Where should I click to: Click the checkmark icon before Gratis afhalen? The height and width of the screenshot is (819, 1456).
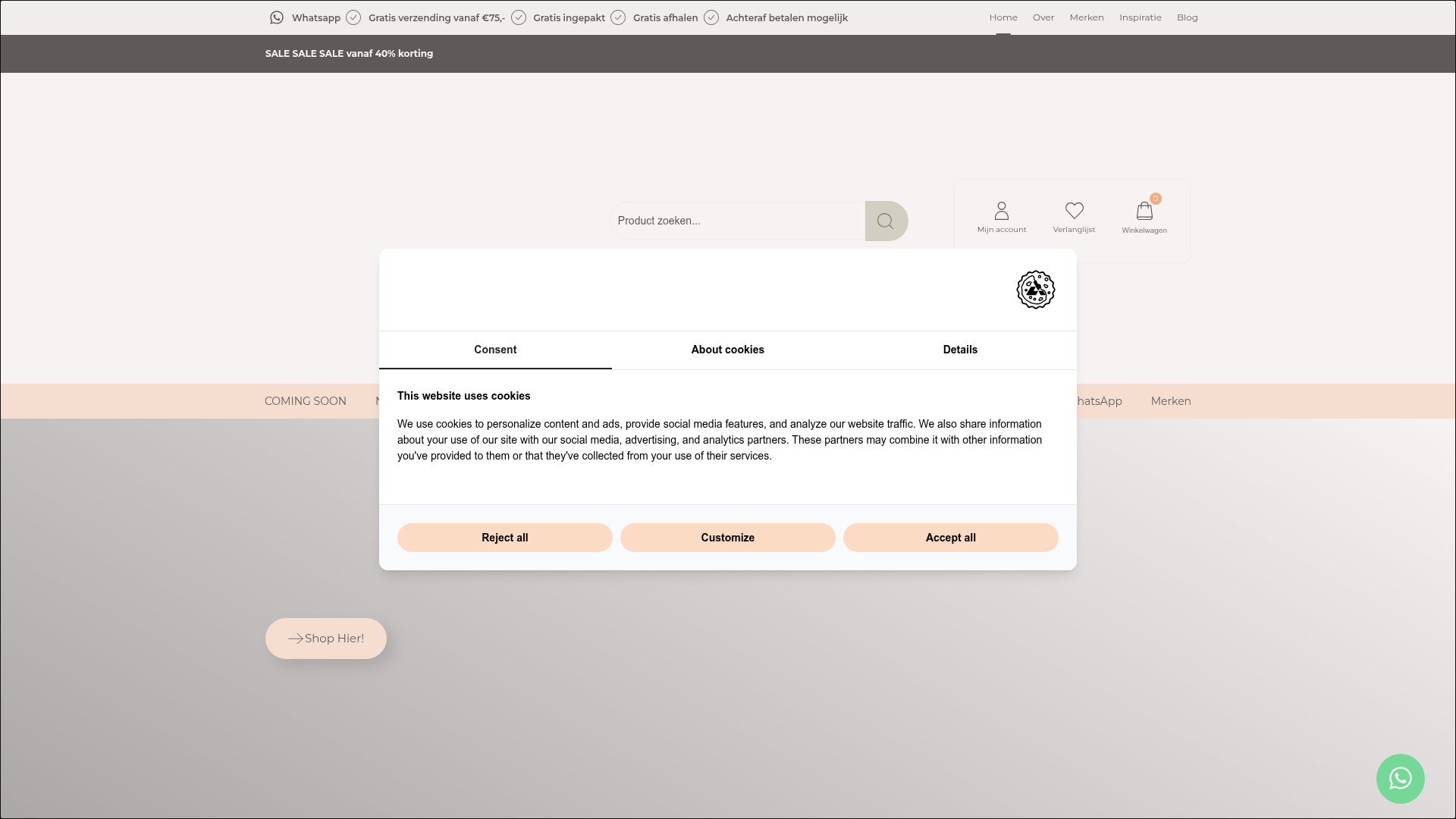(x=618, y=17)
